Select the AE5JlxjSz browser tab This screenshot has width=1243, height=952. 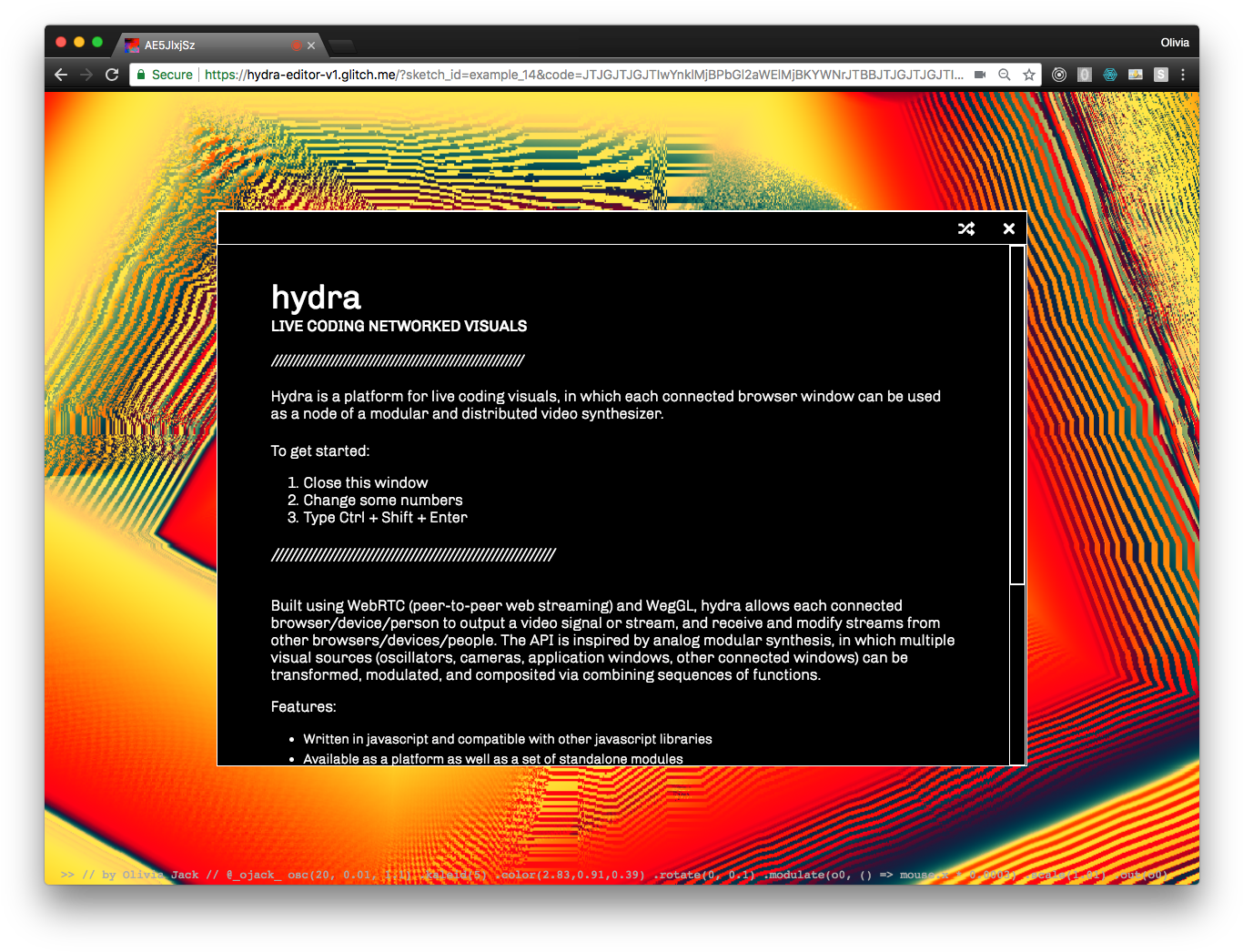coord(218,45)
